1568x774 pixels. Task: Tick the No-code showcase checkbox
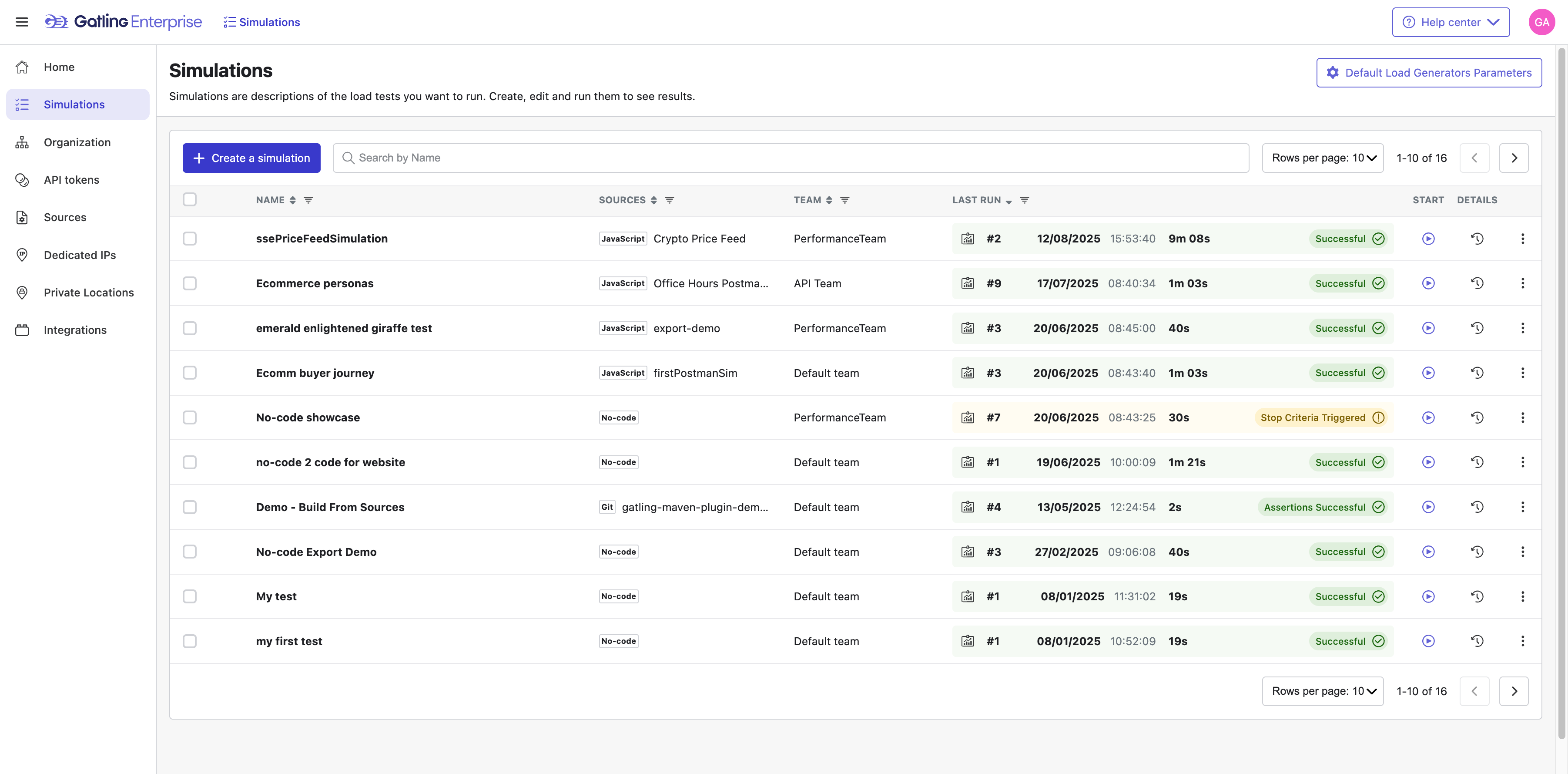[x=190, y=418]
